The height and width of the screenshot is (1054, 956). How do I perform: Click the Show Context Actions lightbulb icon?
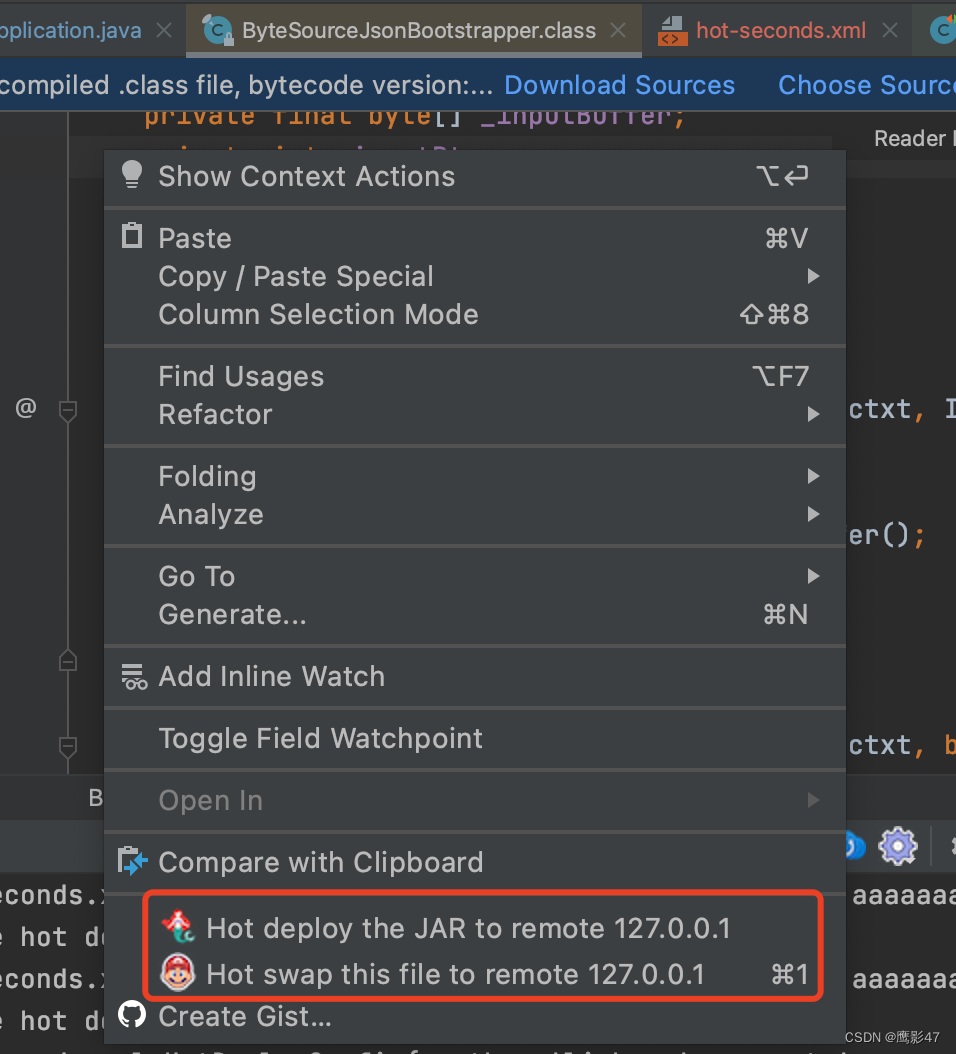tap(131, 175)
